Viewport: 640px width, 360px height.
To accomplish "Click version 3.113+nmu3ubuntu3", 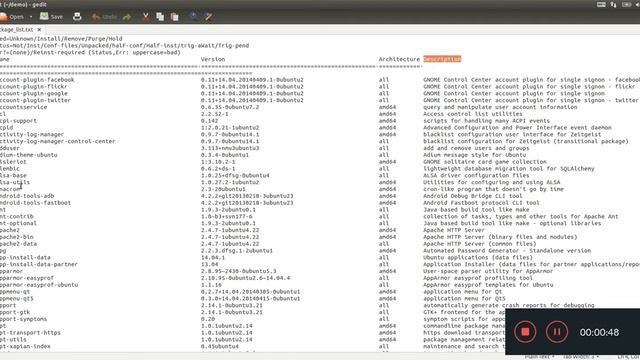I will [x=230, y=148].
